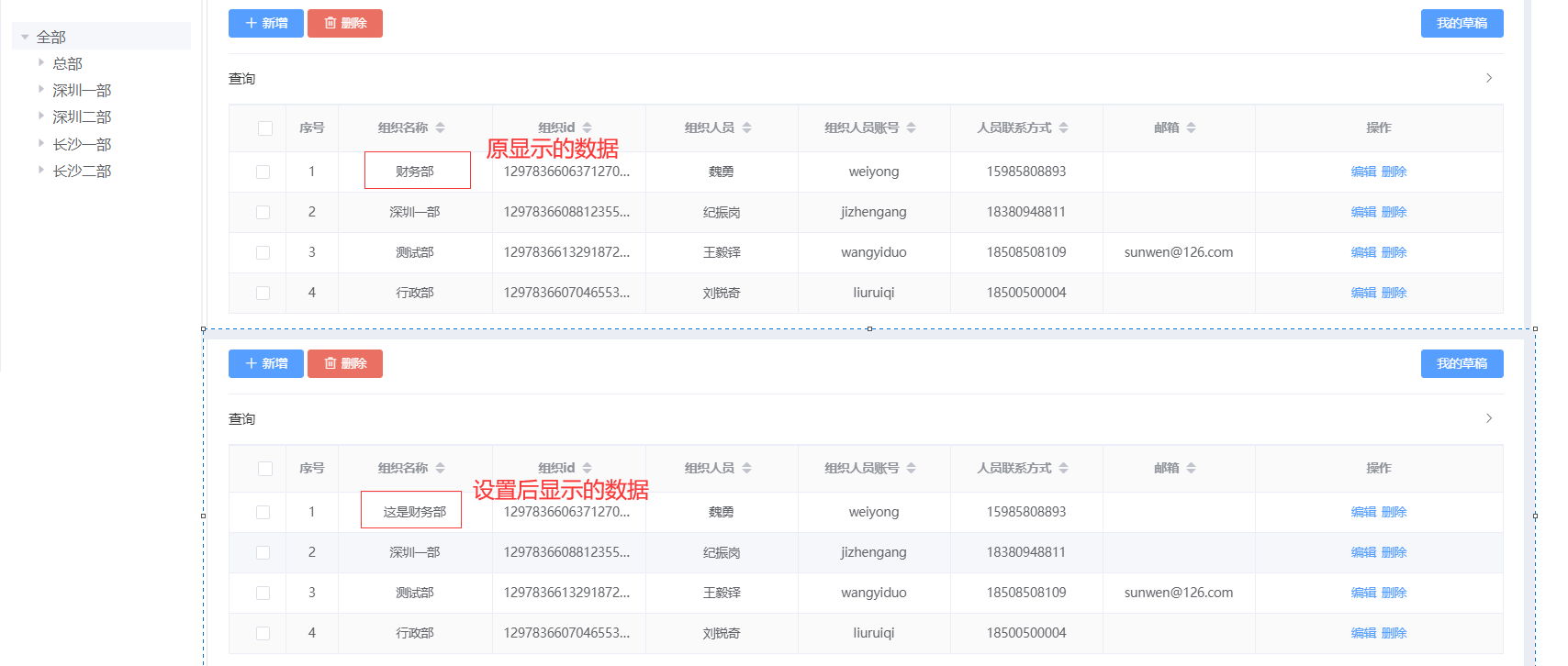This screenshot has width=1568, height=666.
Task: Sort the upper table by 组织人员账号
Action: [911, 128]
